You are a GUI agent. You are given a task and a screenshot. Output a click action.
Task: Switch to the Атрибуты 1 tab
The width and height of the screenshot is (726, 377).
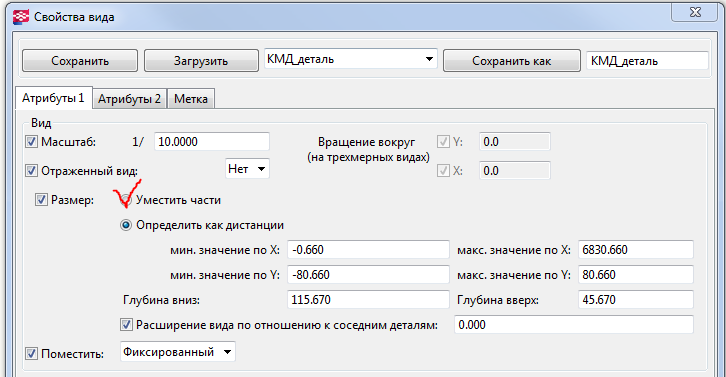coord(53,98)
